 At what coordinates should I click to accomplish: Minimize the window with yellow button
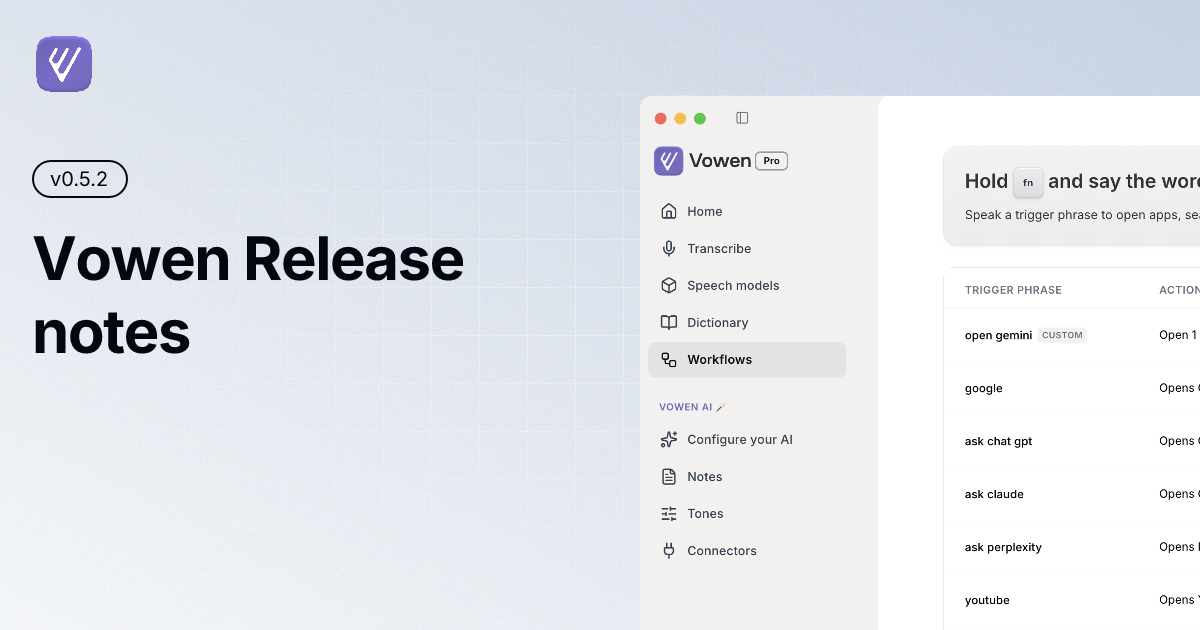[680, 118]
